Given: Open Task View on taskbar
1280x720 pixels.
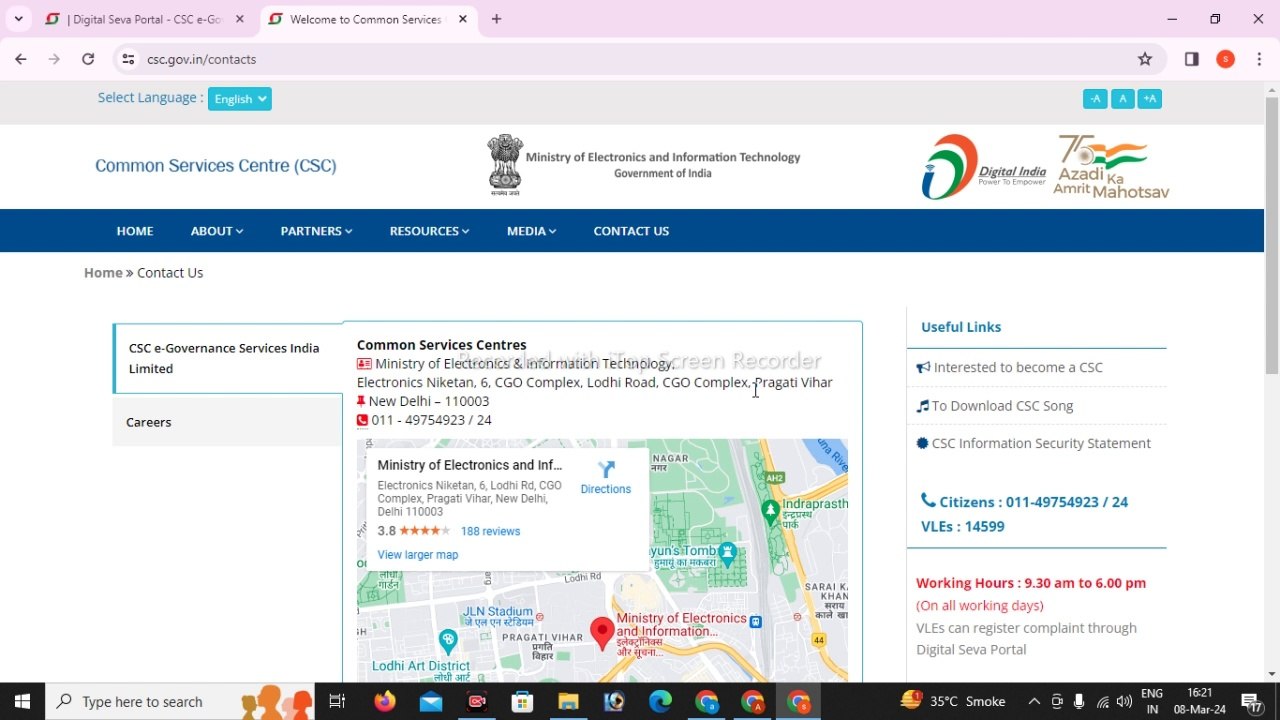Looking at the screenshot, I should point(337,701).
